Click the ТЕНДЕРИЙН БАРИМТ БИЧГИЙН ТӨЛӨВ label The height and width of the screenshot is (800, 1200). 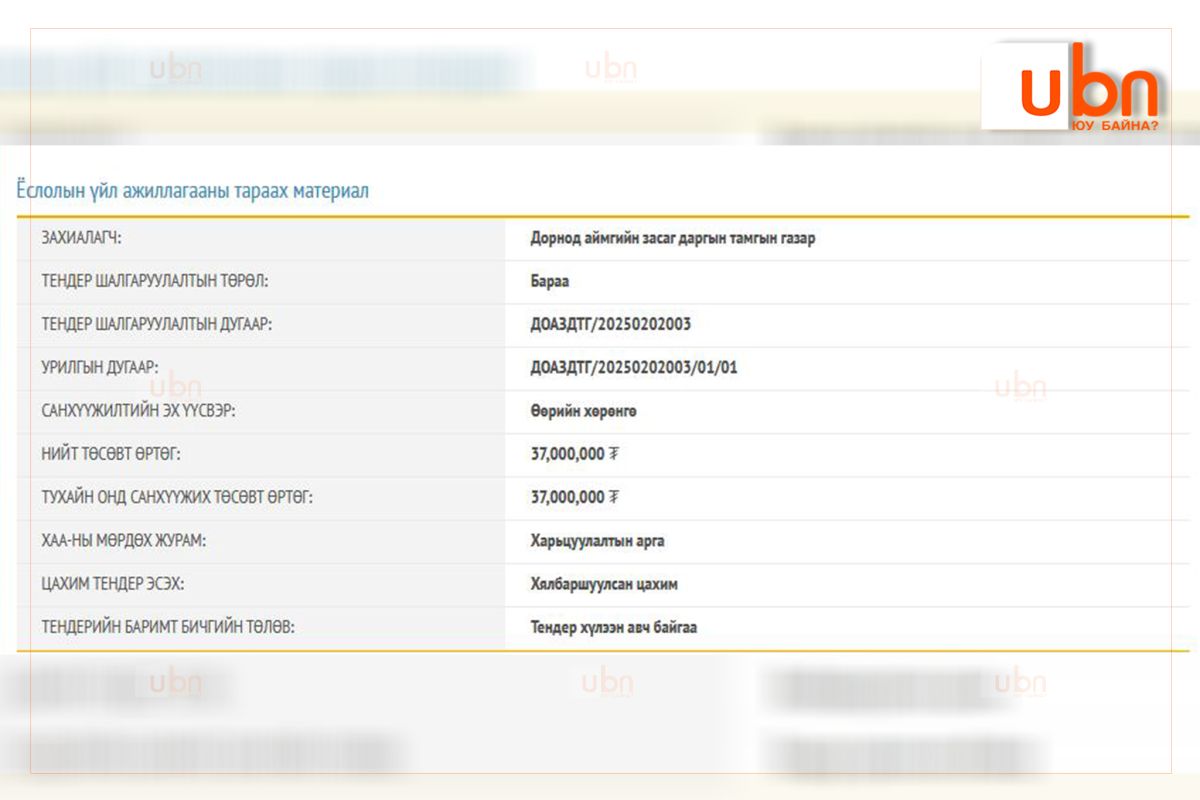pos(168,628)
